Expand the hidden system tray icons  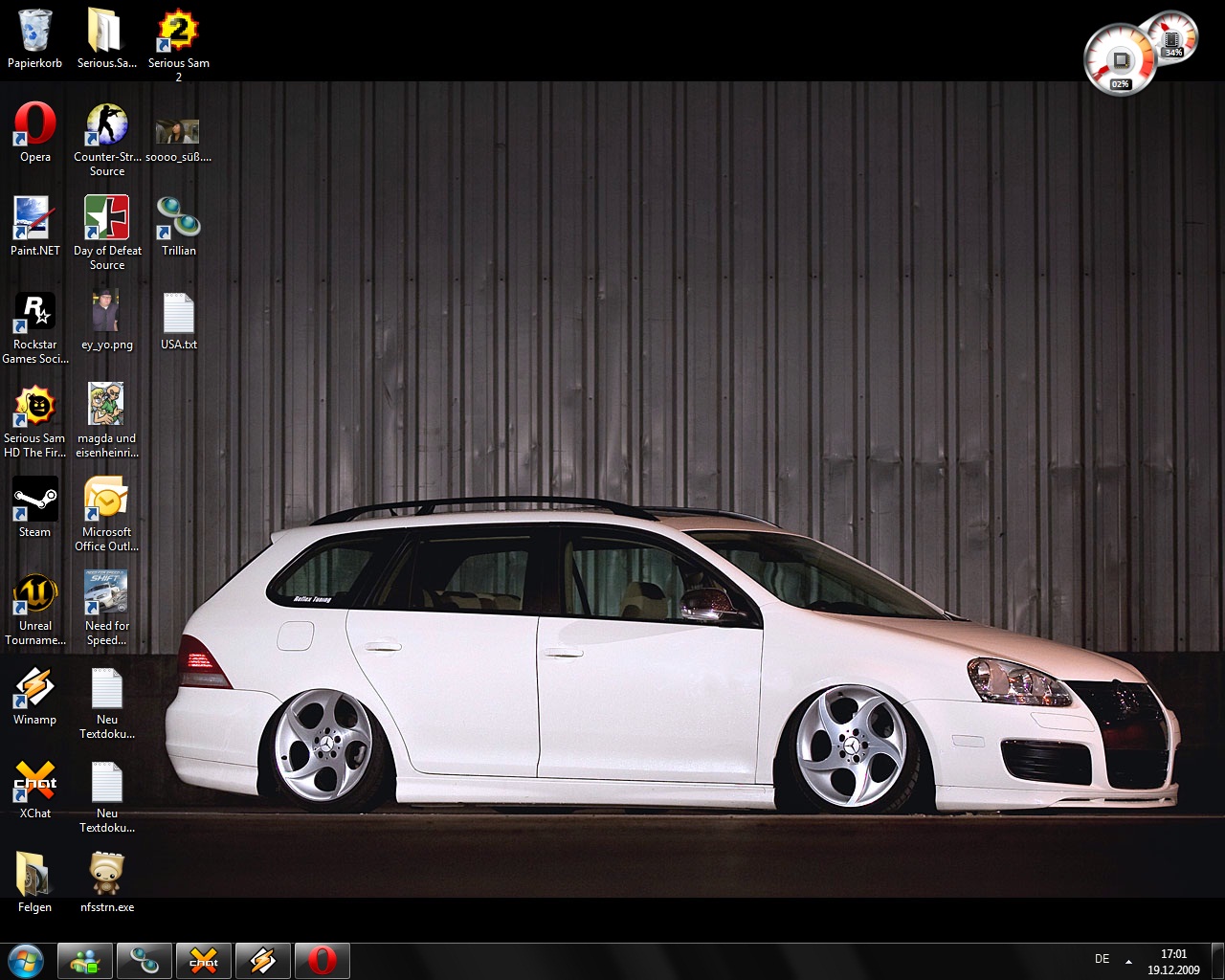(x=1128, y=961)
